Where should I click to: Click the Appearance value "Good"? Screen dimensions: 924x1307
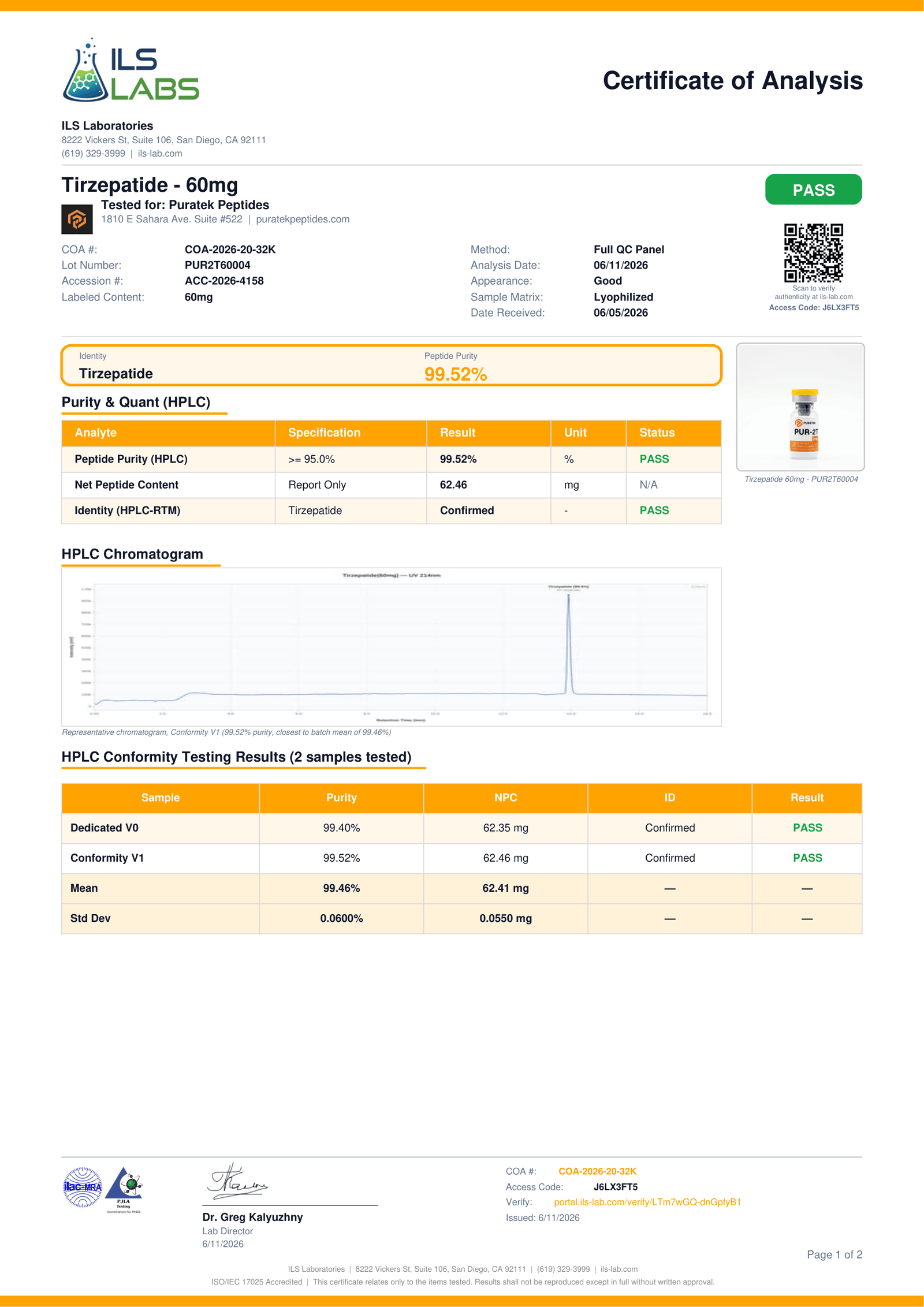(x=608, y=281)
